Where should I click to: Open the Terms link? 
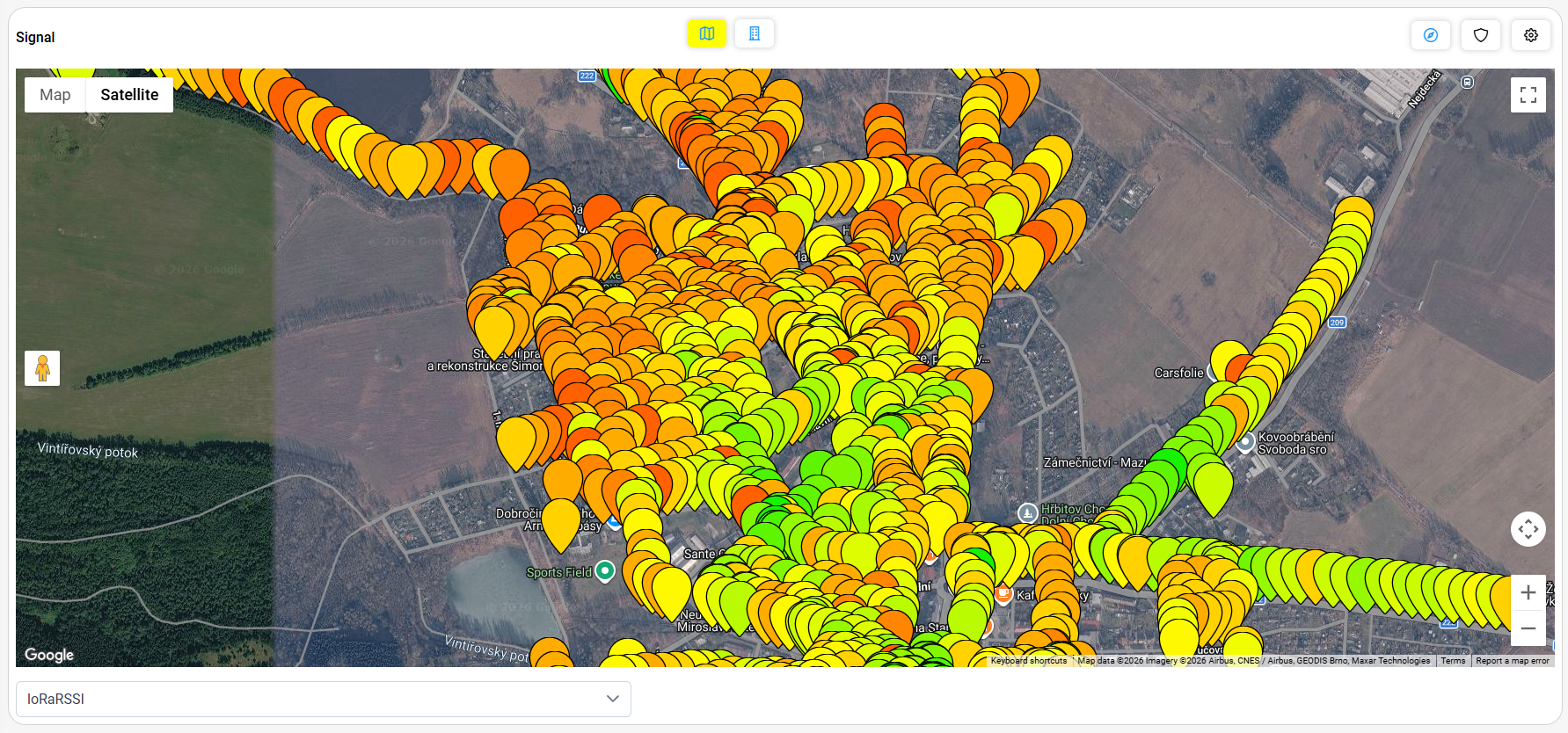click(1453, 661)
